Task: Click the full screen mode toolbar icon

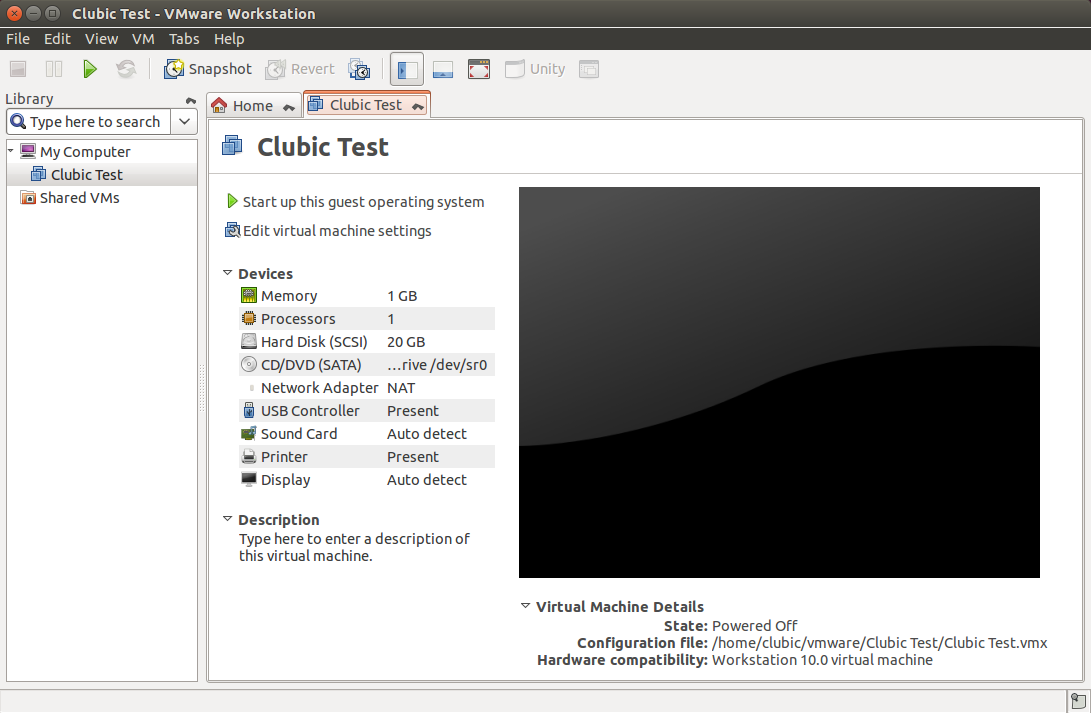Action: [x=479, y=68]
